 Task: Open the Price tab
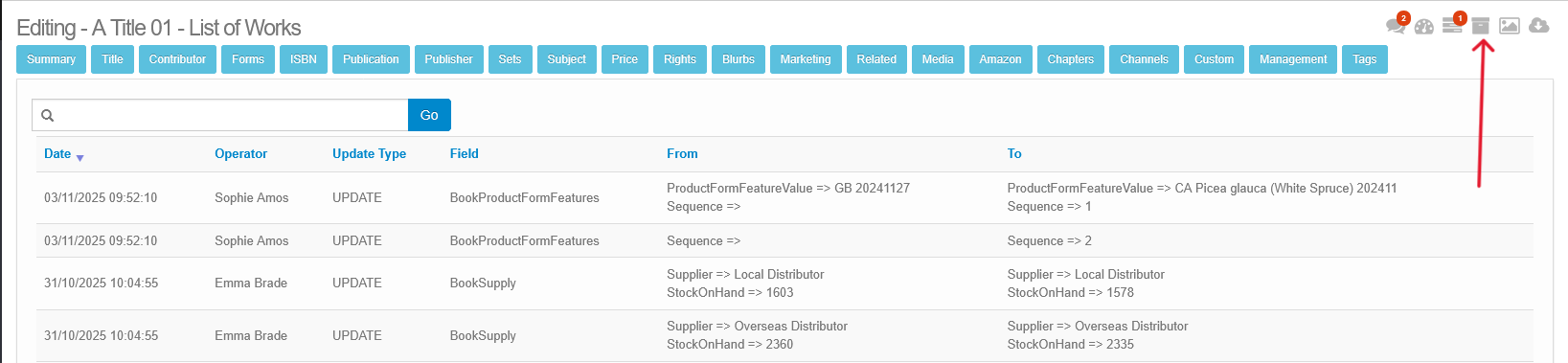(625, 59)
